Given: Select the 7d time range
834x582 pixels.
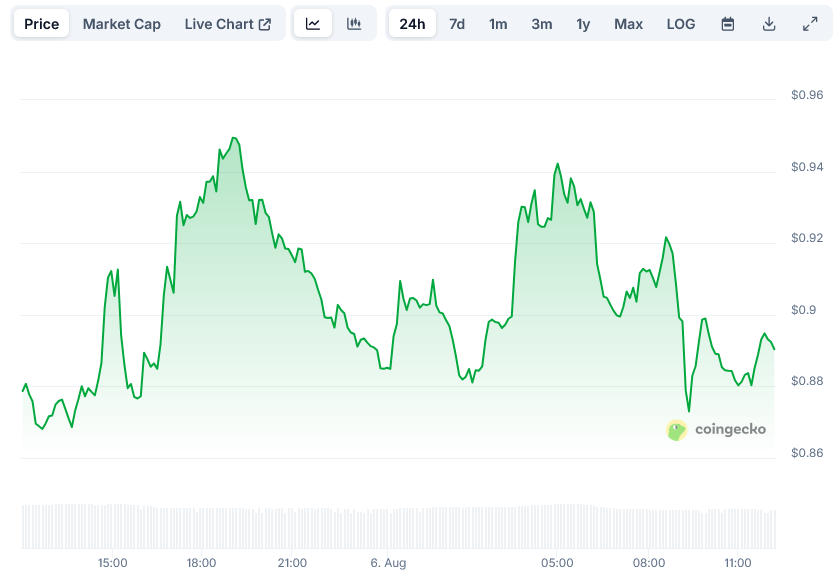Looking at the screenshot, I should [457, 24].
